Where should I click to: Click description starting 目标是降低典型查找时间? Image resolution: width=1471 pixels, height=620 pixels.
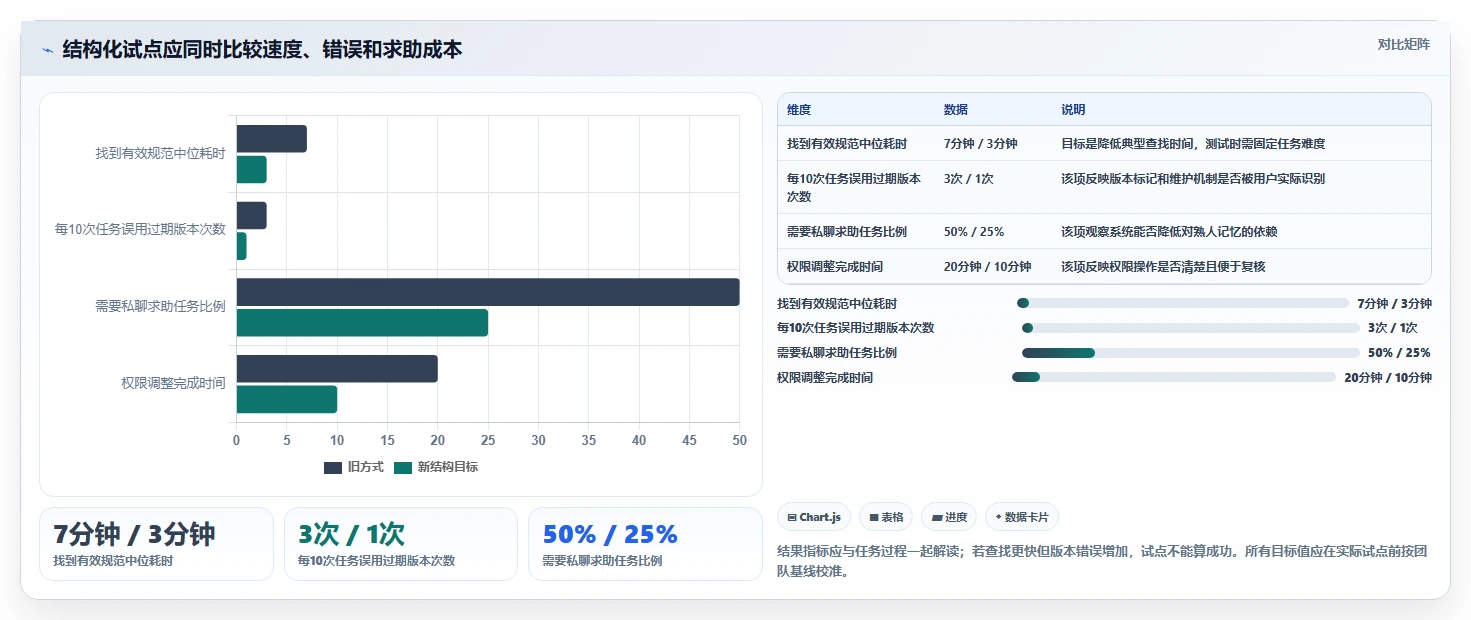coord(1193,144)
